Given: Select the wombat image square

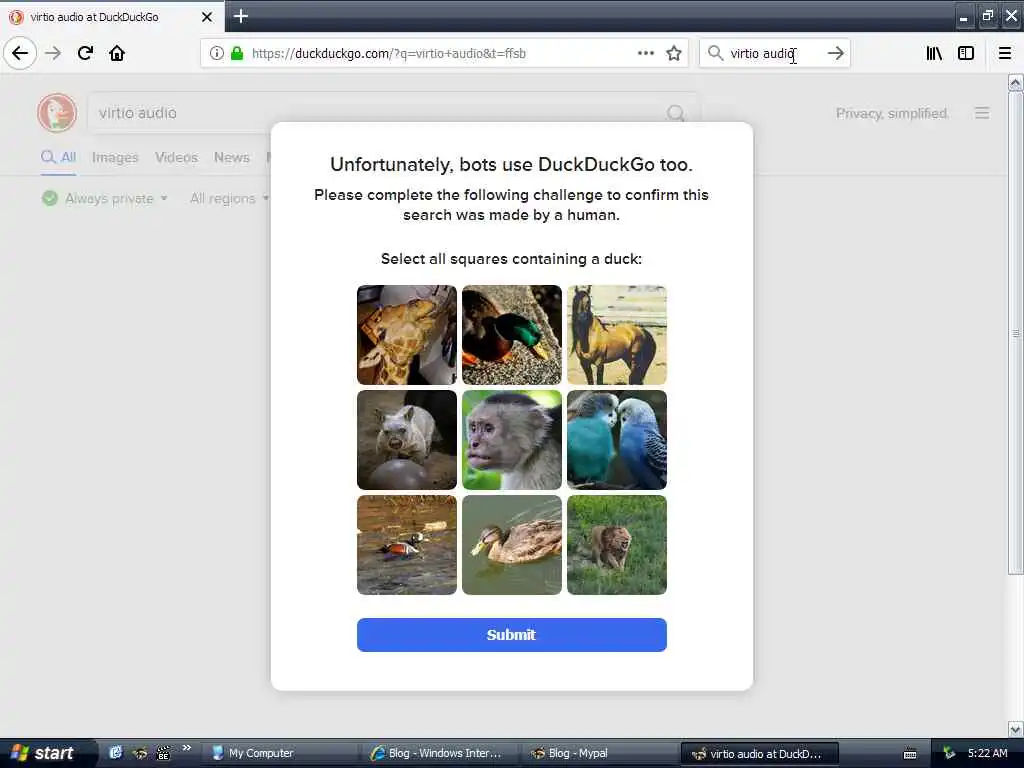Looking at the screenshot, I should tap(407, 440).
